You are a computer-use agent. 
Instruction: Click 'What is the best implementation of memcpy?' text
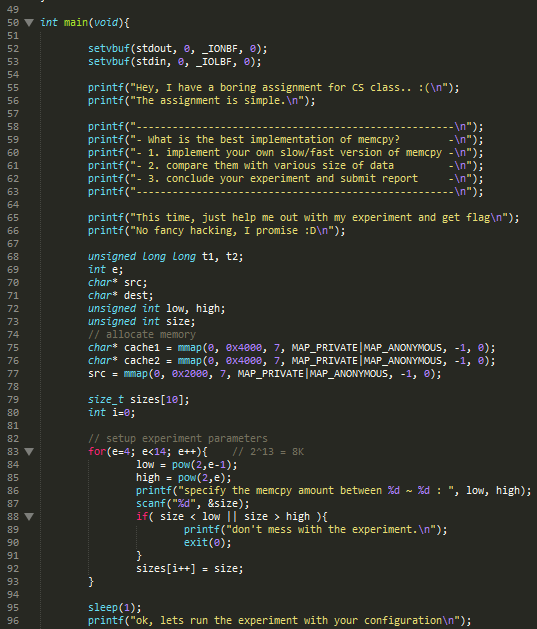click(274, 140)
